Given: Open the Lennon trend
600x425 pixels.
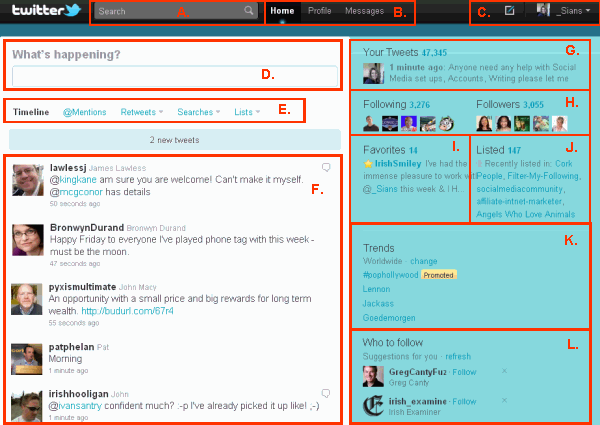Looking at the screenshot, I should [377, 289].
